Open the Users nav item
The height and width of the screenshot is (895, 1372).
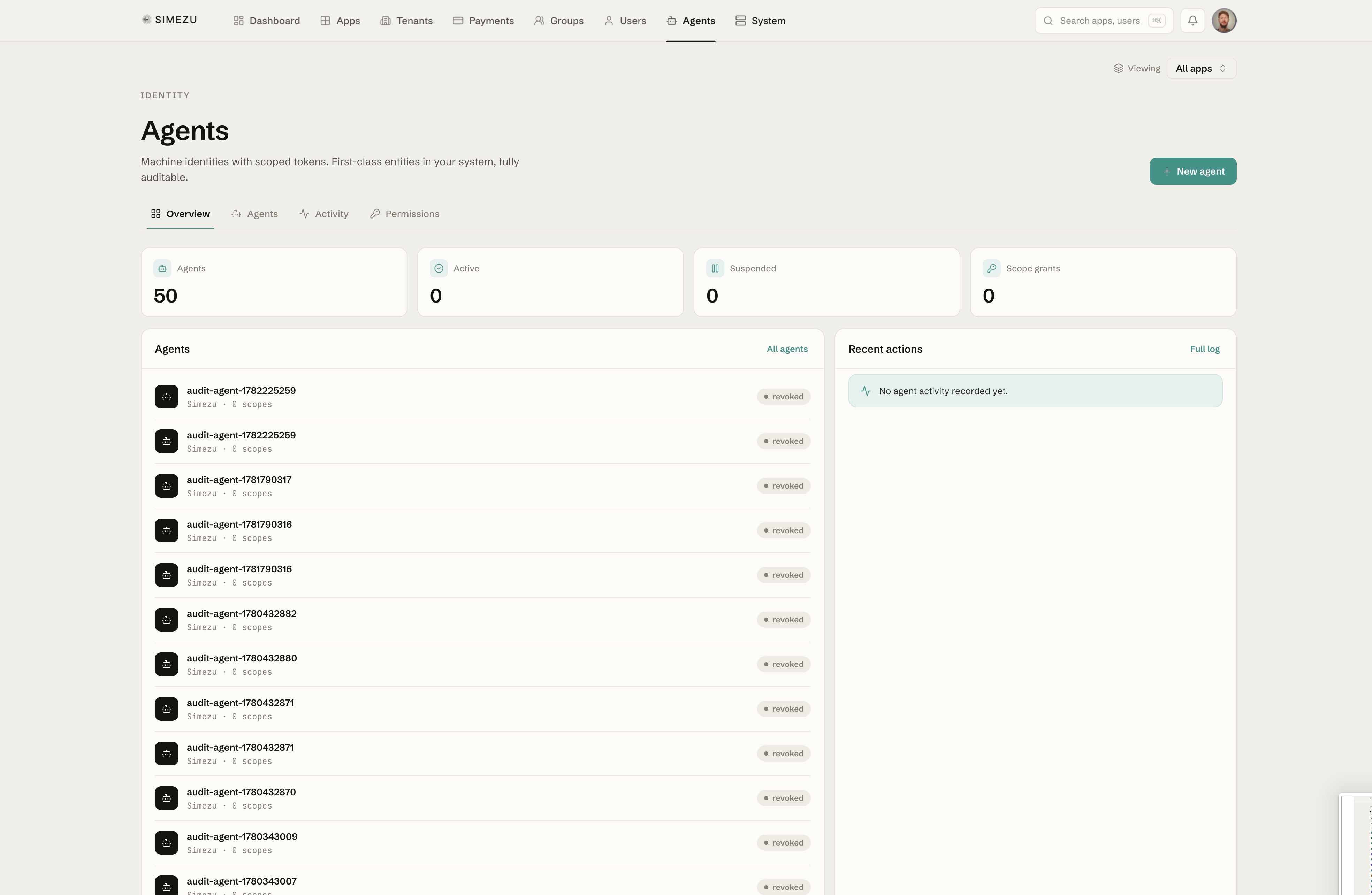click(625, 21)
